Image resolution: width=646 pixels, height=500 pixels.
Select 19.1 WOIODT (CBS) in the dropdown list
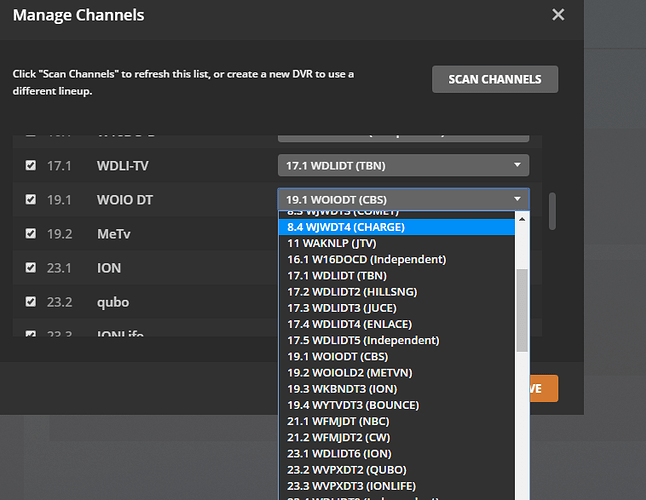click(397, 357)
